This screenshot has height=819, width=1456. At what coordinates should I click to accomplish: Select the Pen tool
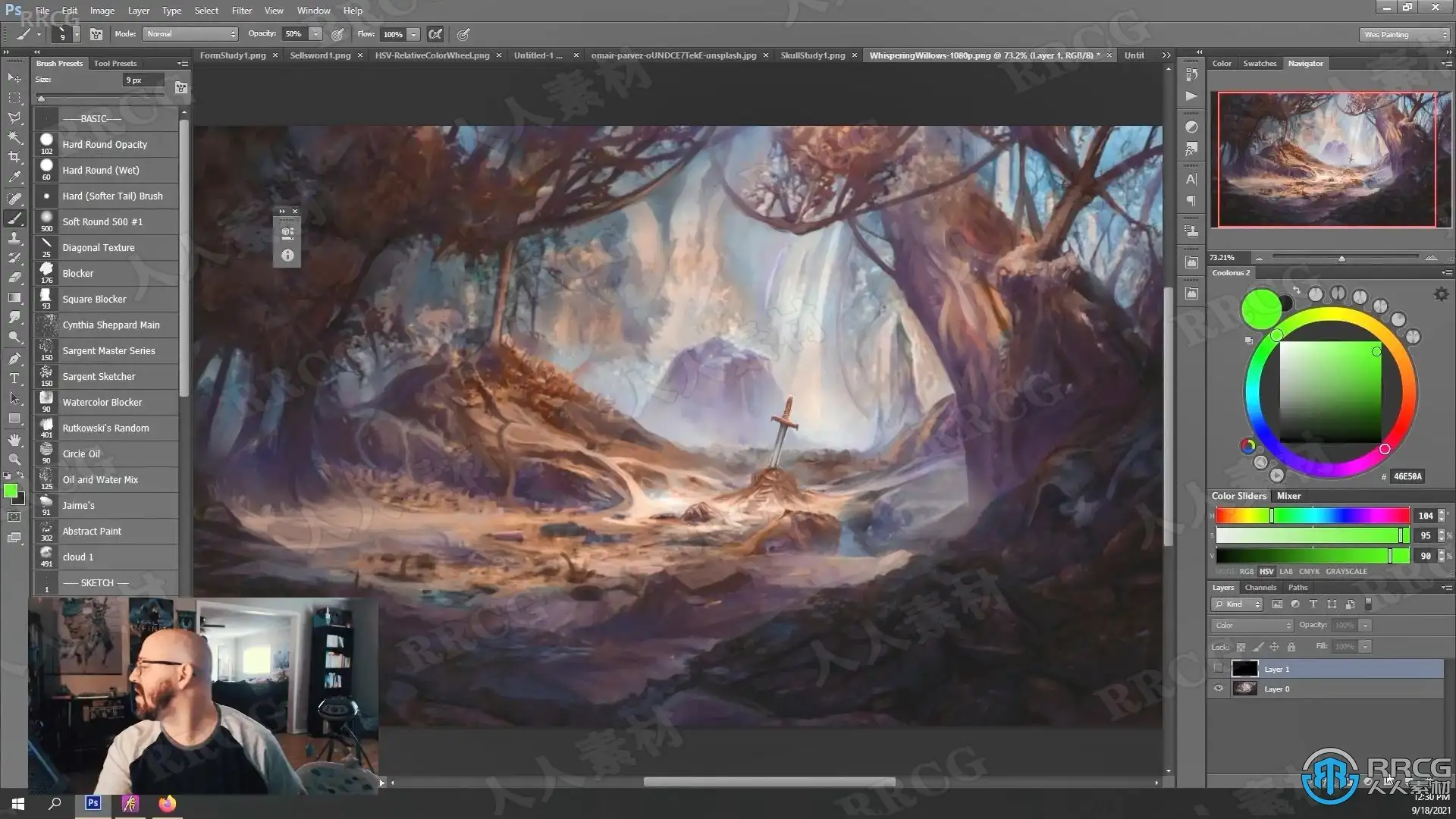click(x=14, y=358)
